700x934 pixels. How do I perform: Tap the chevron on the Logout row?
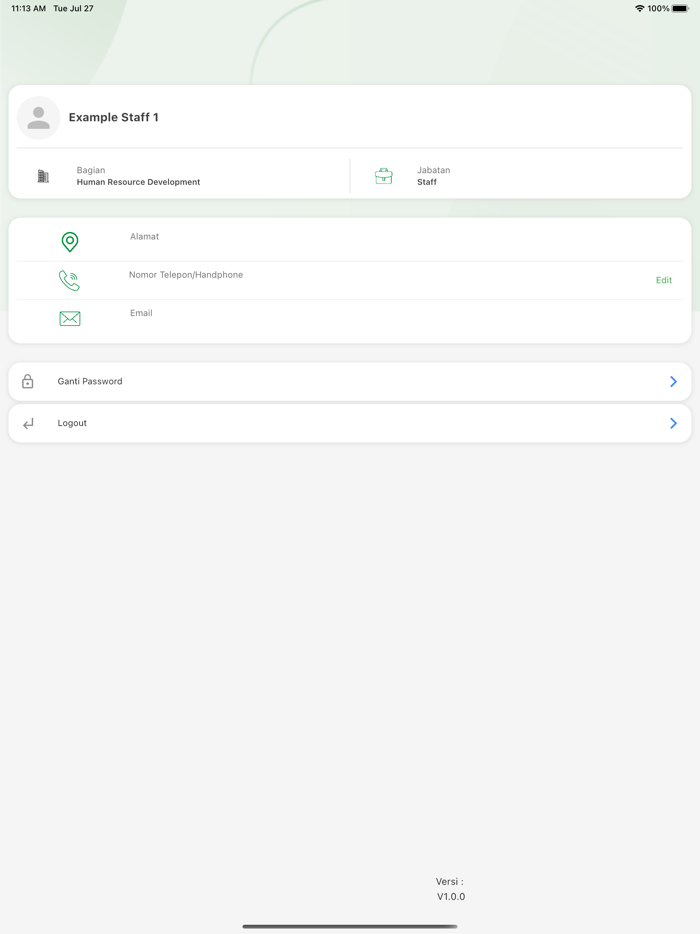(673, 424)
